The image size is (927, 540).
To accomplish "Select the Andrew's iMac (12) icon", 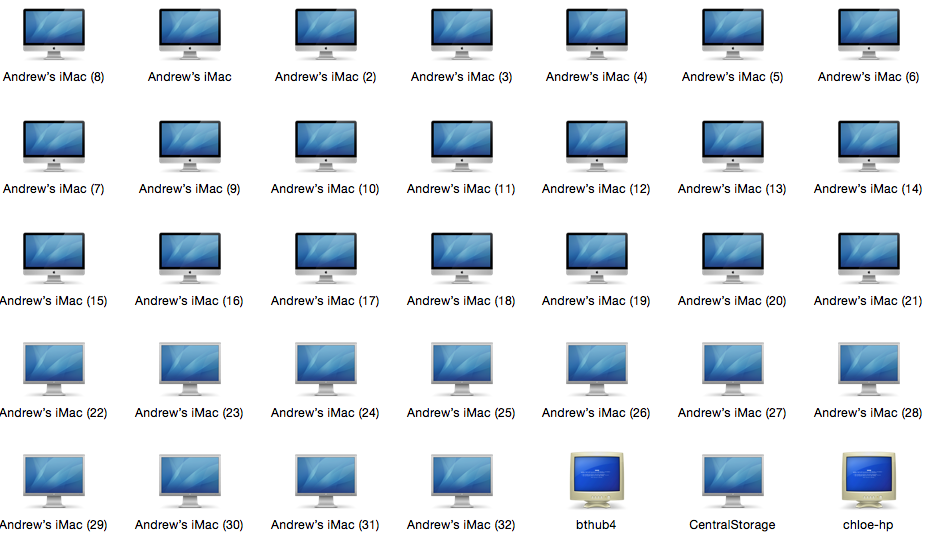I will [x=597, y=146].
